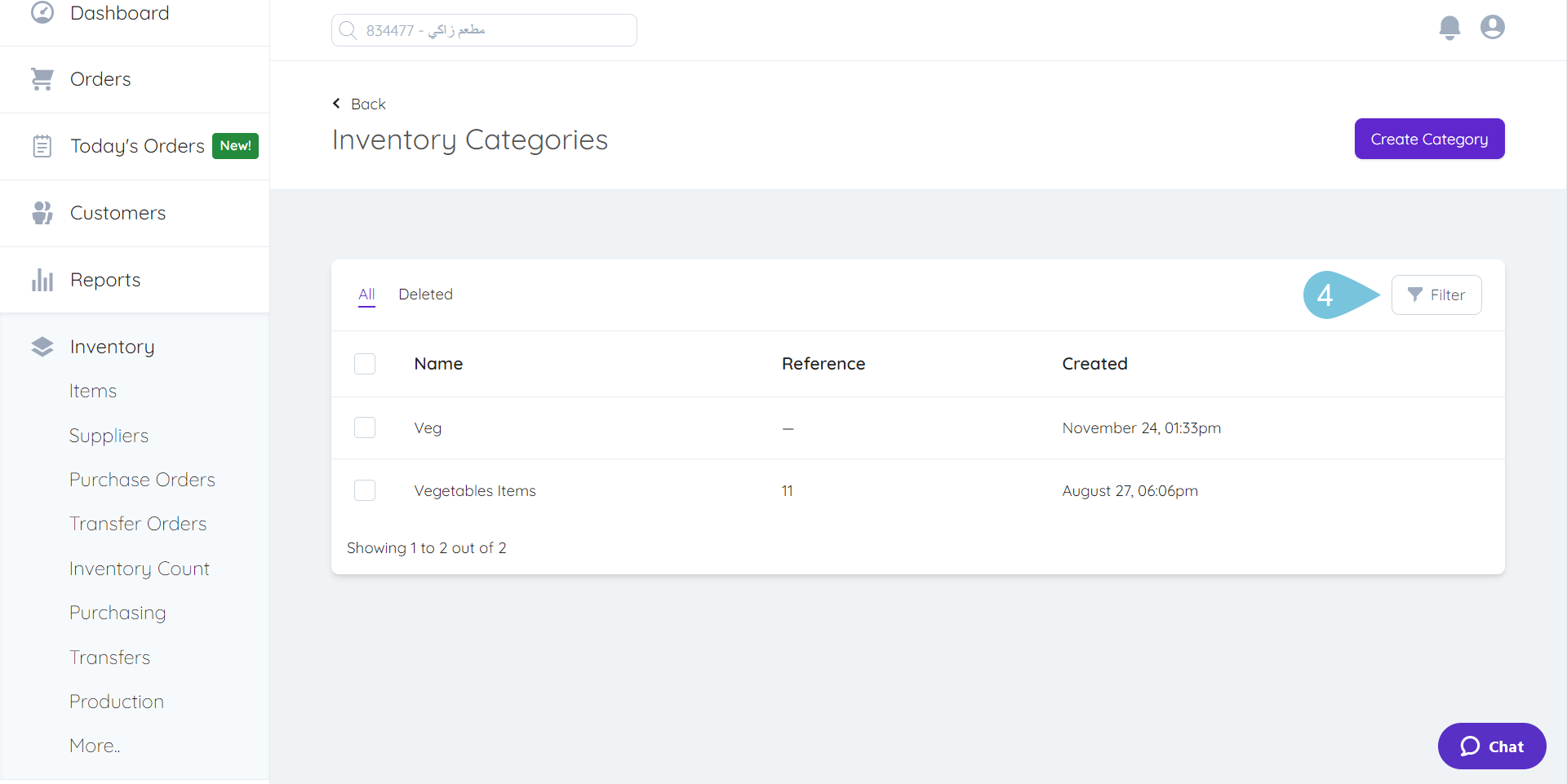Image resolution: width=1567 pixels, height=784 pixels.
Task: Click the Reports bar chart icon
Action: coord(42,280)
